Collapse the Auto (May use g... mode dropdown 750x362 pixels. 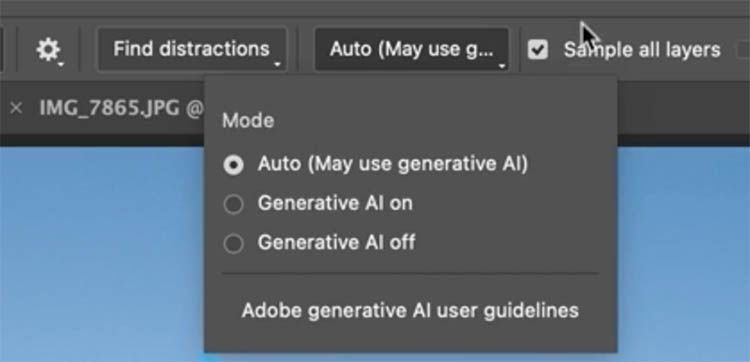(411, 50)
